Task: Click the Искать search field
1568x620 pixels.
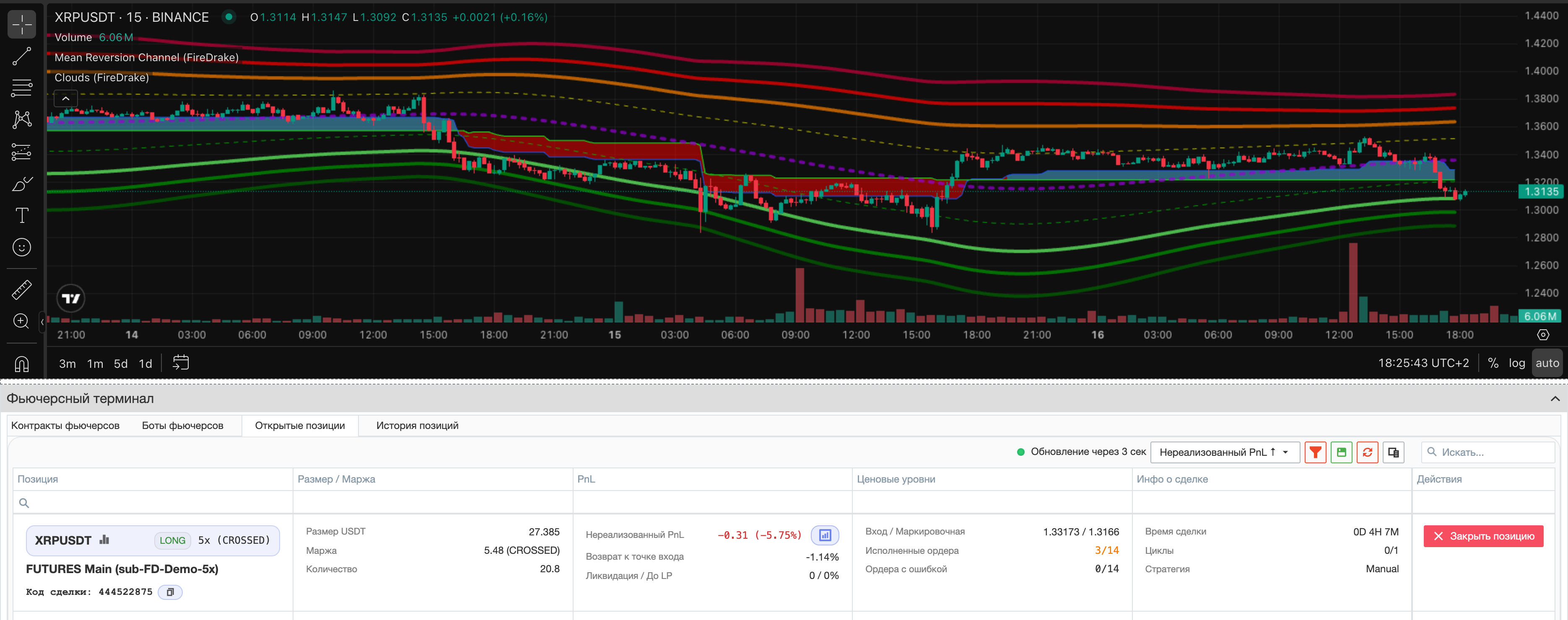Action: tap(1488, 452)
